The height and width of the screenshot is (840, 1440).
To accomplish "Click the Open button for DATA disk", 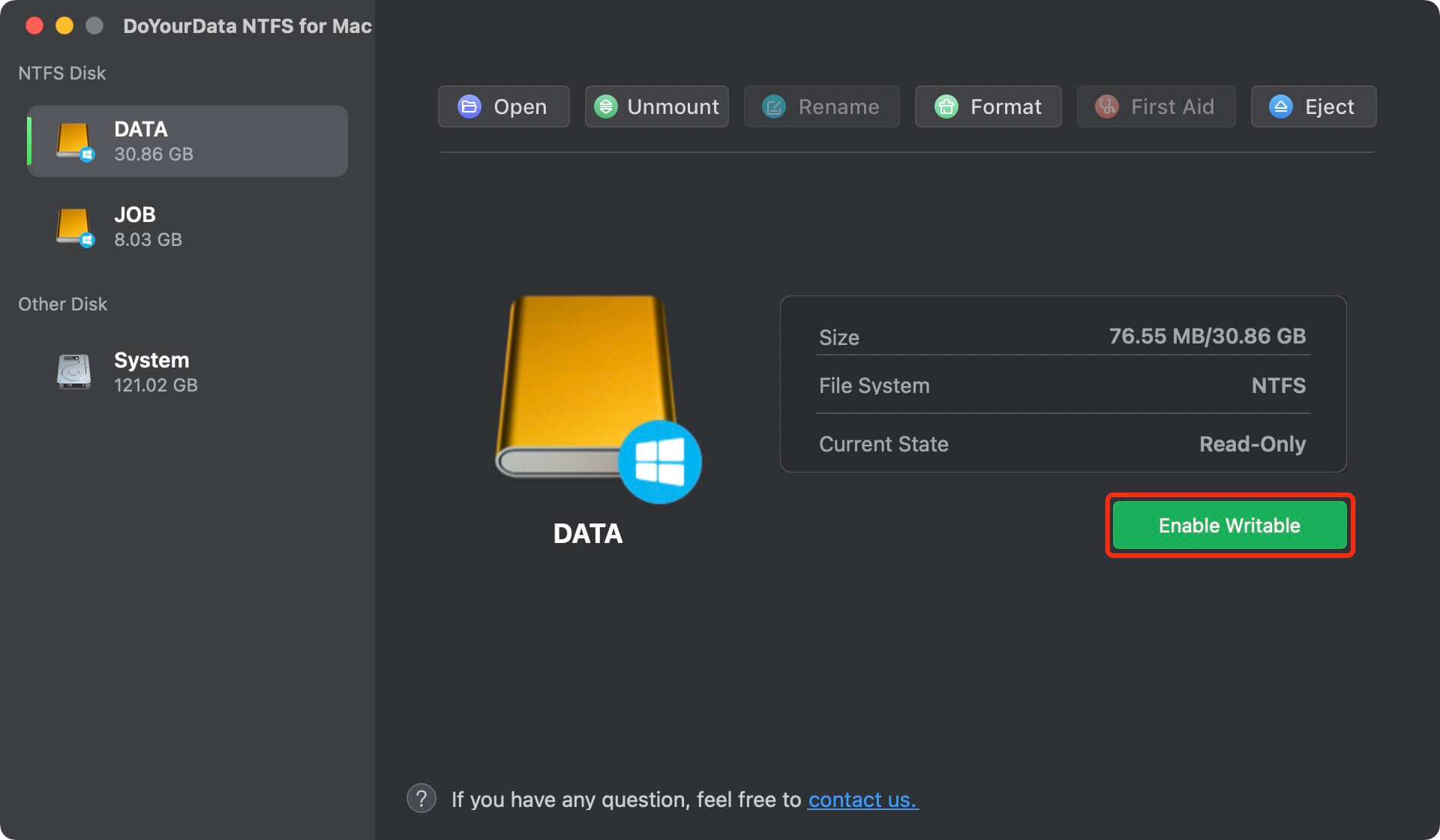I will tap(503, 104).
